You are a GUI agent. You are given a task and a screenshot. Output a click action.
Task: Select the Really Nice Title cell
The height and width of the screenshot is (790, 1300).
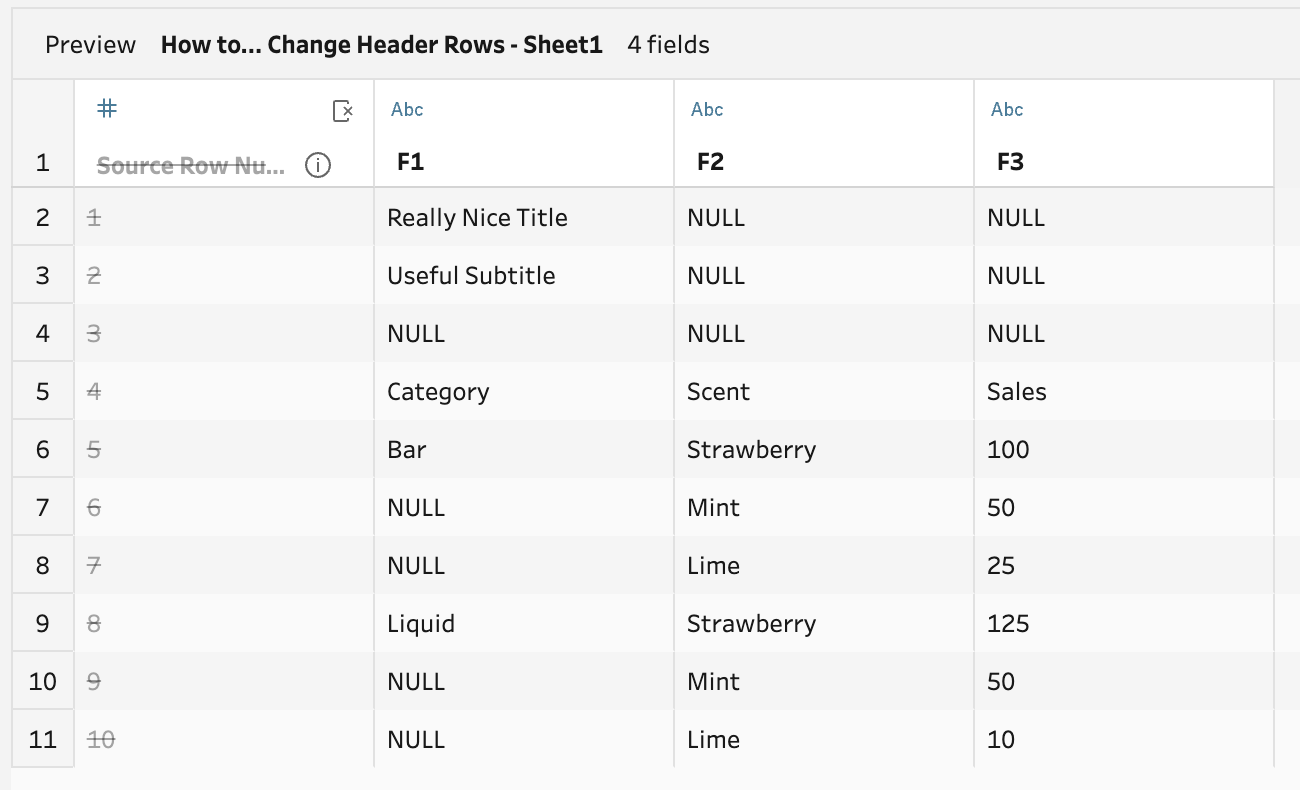524,217
